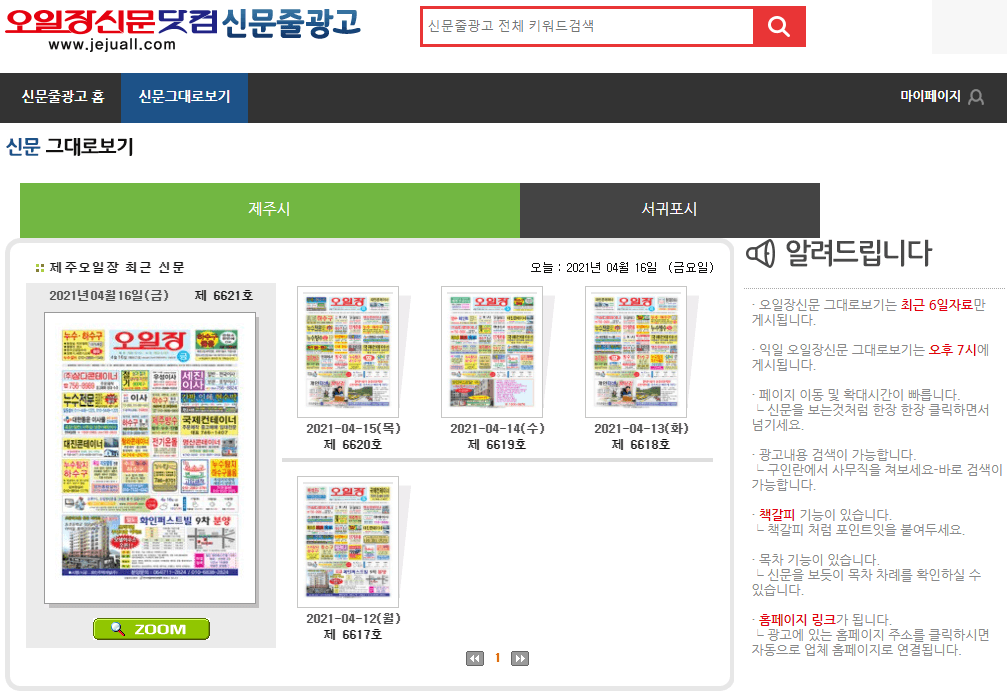Open the 신문그대로보기 menu item
Image resolution: width=1007 pixels, height=693 pixels.
click(x=184, y=97)
